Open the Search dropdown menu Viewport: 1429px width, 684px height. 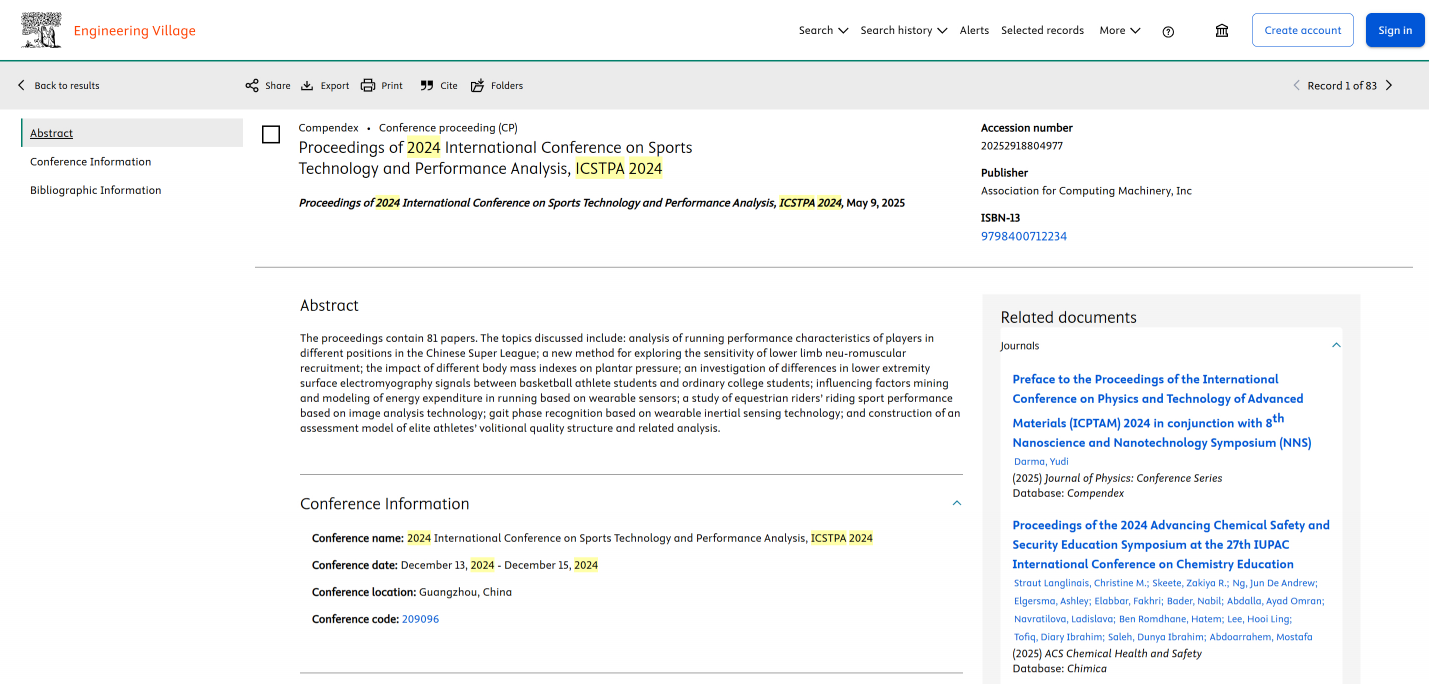[824, 31]
